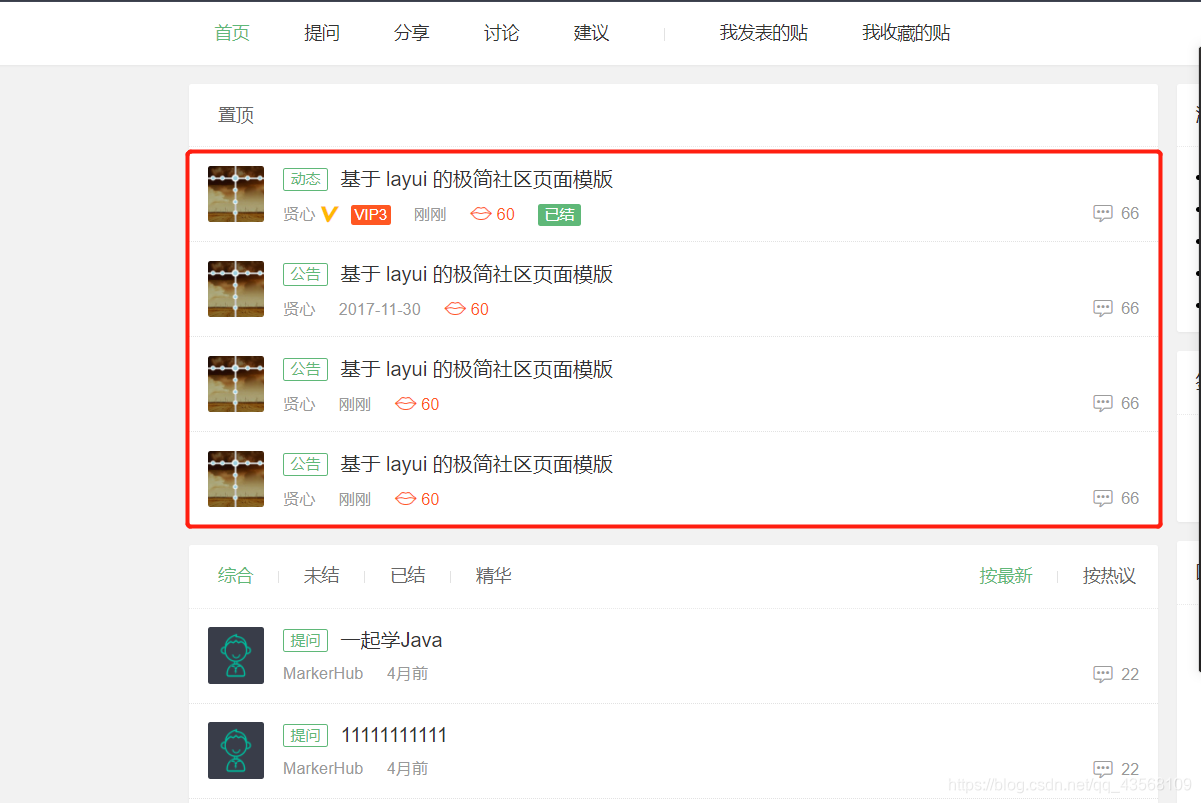
Task: Sort posts with 按热议
Action: pos(1109,575)
